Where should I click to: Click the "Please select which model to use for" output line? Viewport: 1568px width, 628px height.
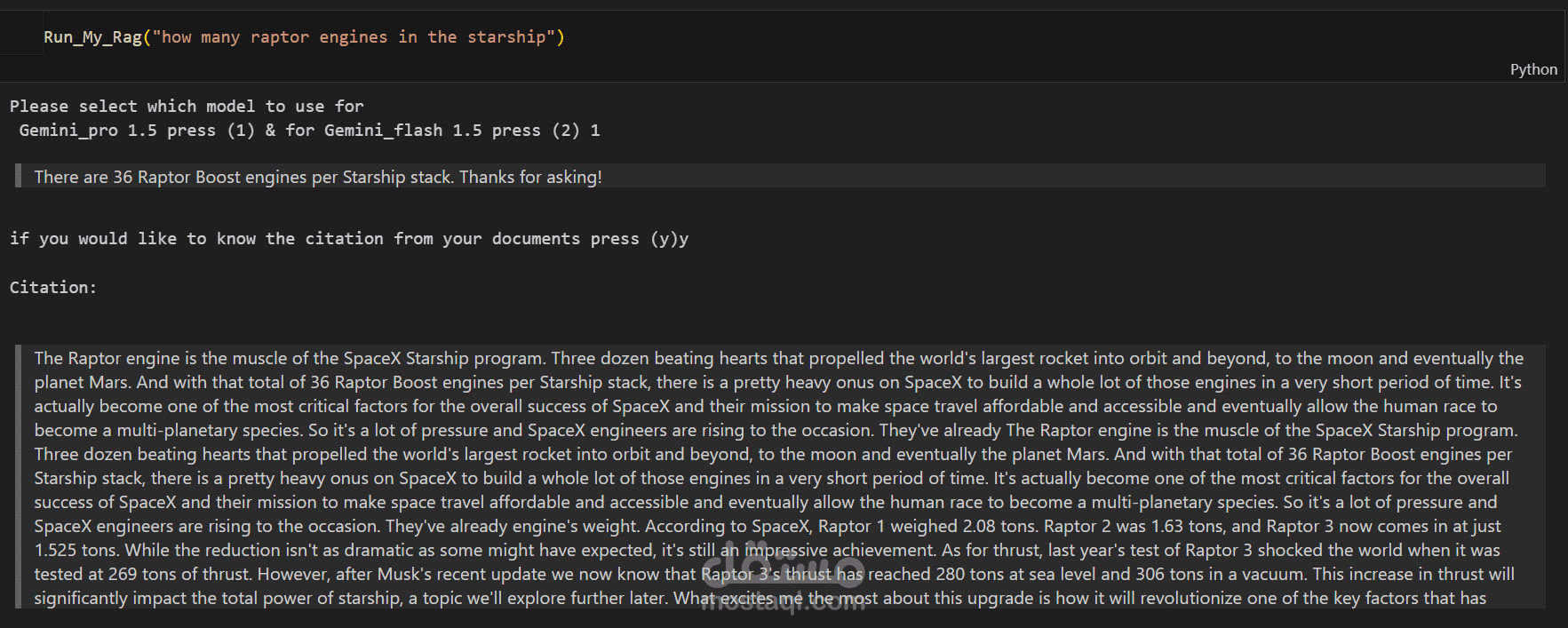(187, 107)
